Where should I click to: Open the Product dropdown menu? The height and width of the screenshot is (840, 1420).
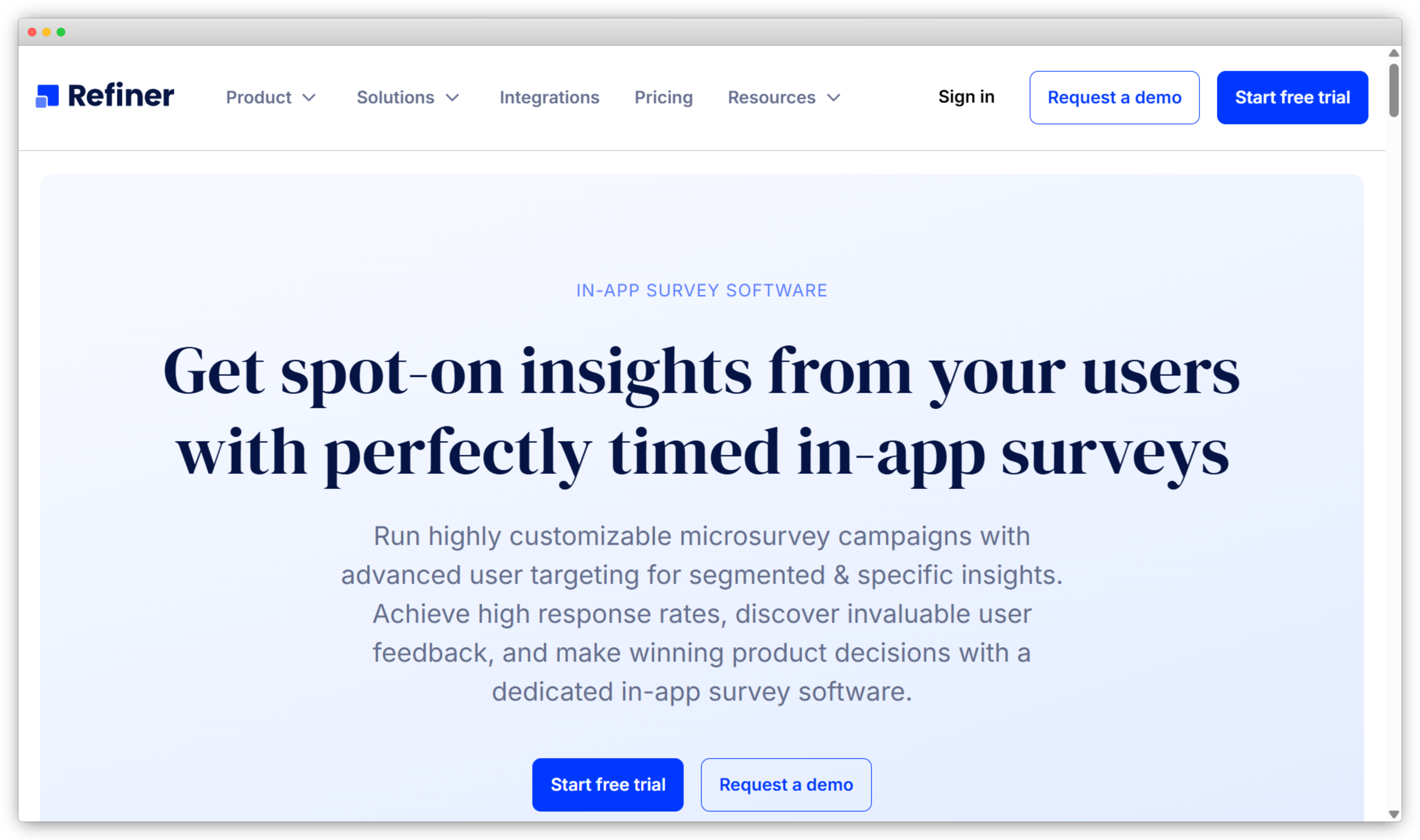coord(259,97)
